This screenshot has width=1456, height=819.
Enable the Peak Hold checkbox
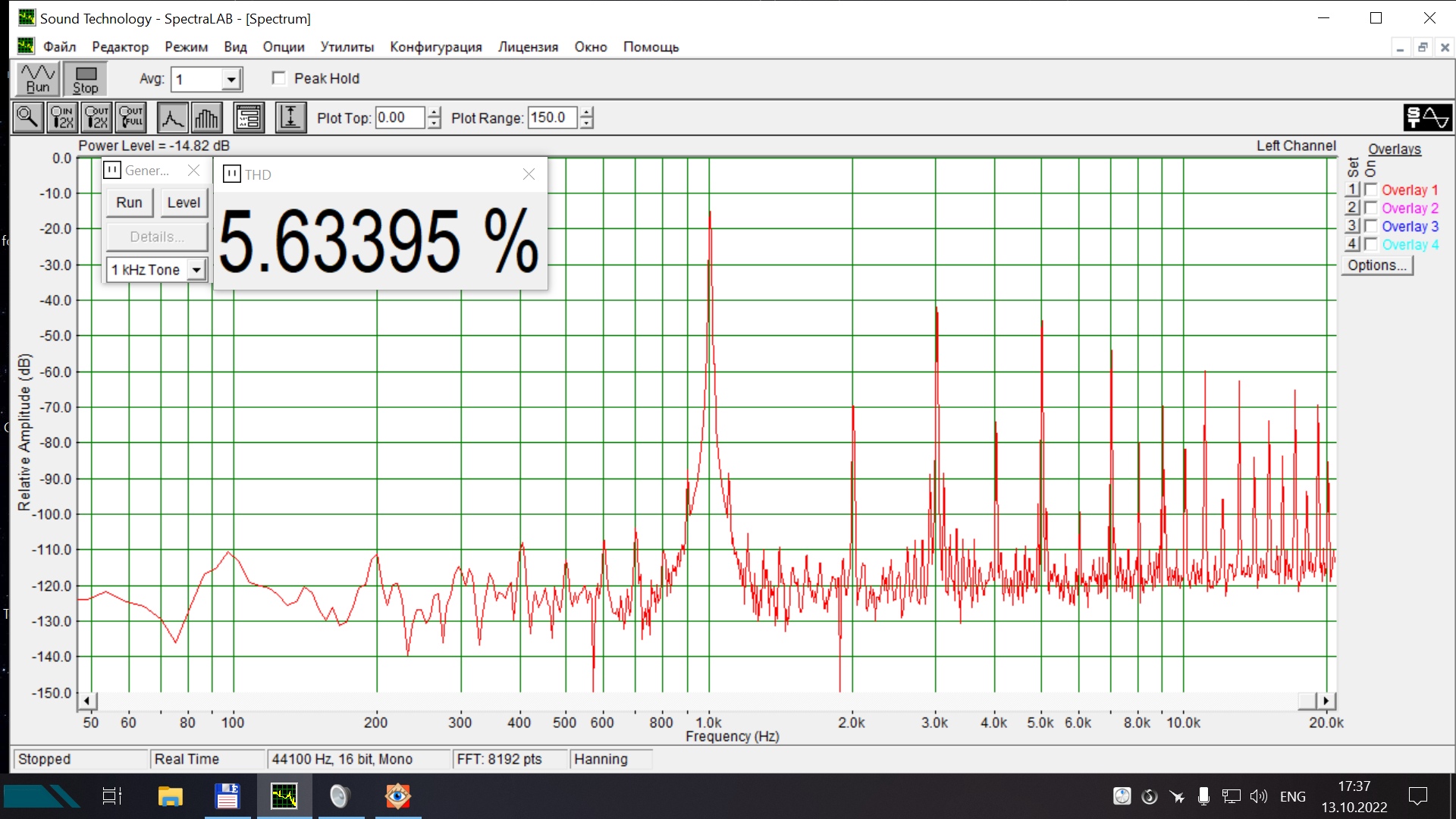coord(279,79)
